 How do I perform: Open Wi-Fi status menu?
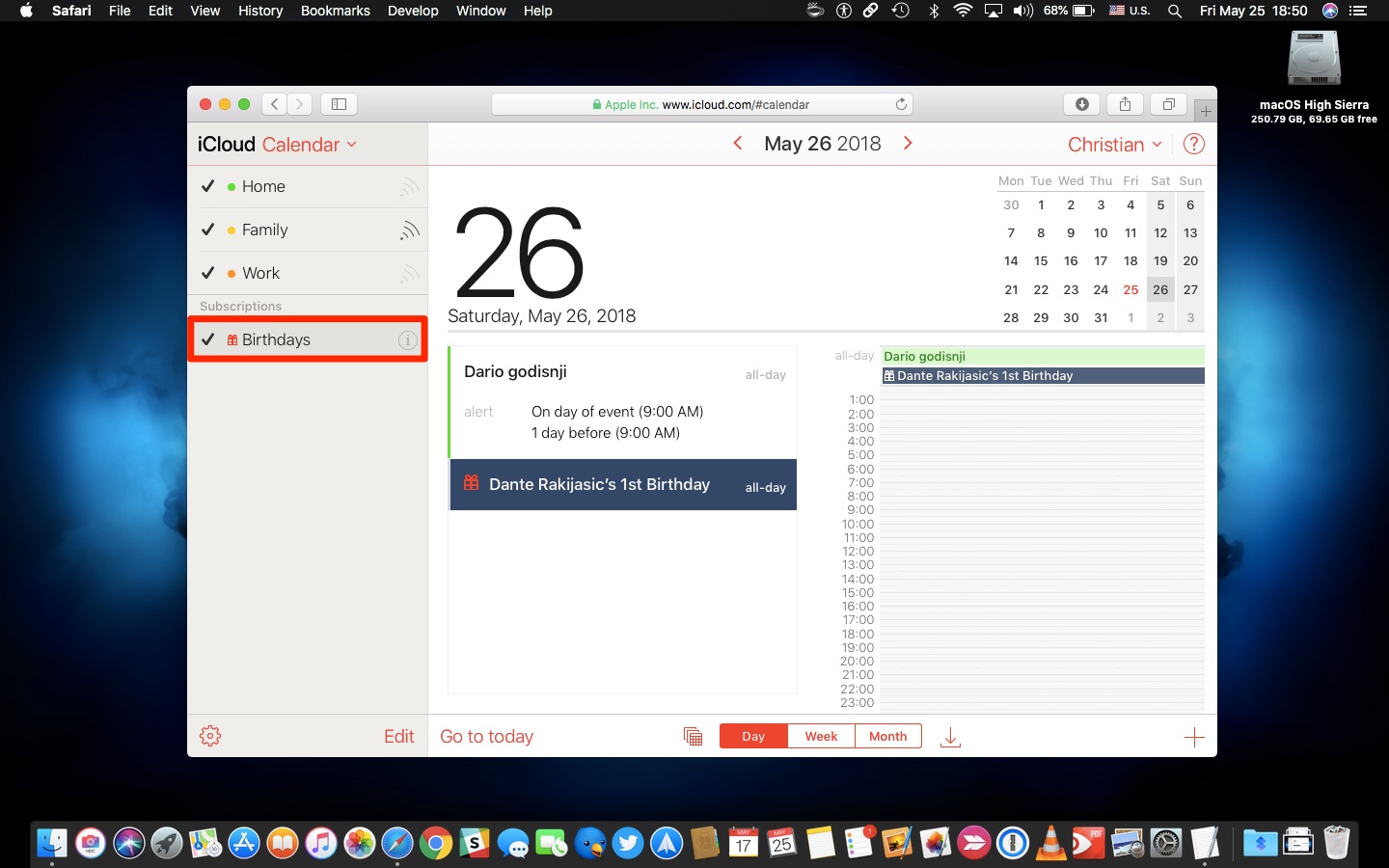coord(963,11)
